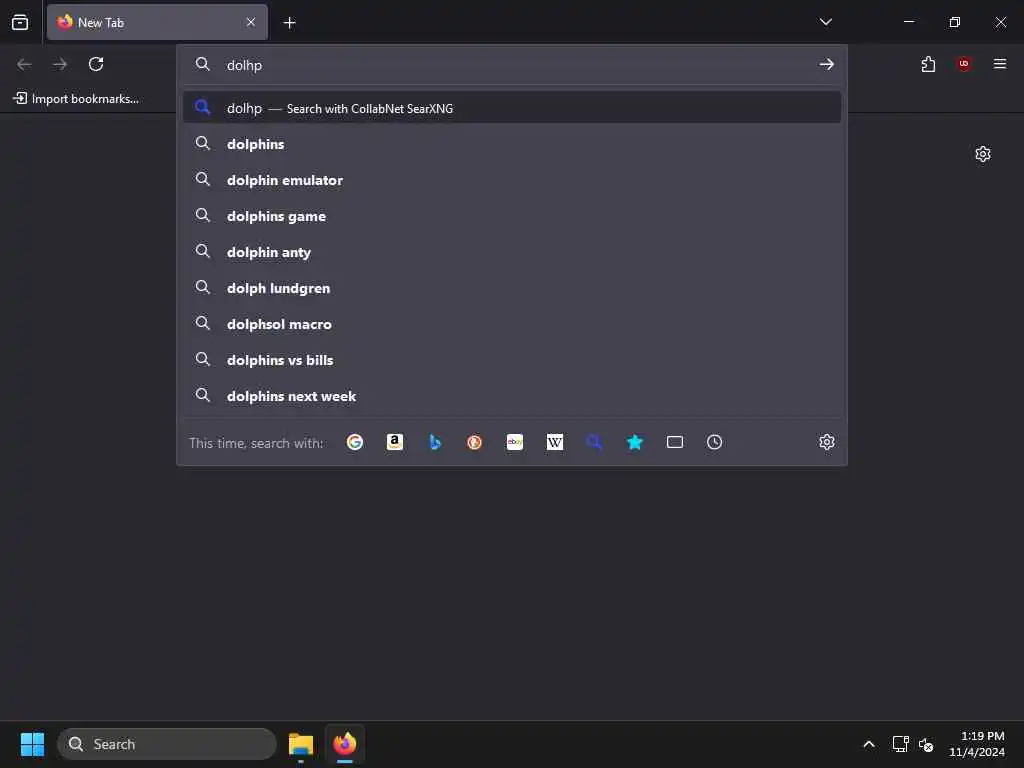The height and width of the screenshot is (768, 1024).
Task: Open the network status tray icon
Action: tap(901, 744)
